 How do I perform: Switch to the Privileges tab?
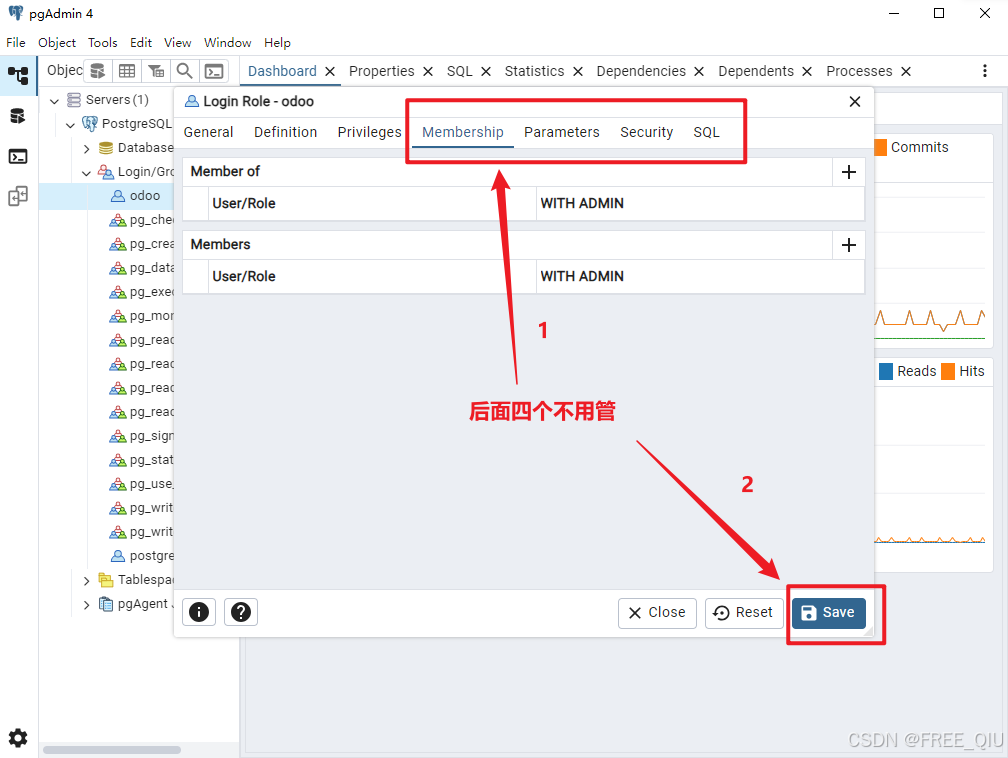[x=370, y=132]
